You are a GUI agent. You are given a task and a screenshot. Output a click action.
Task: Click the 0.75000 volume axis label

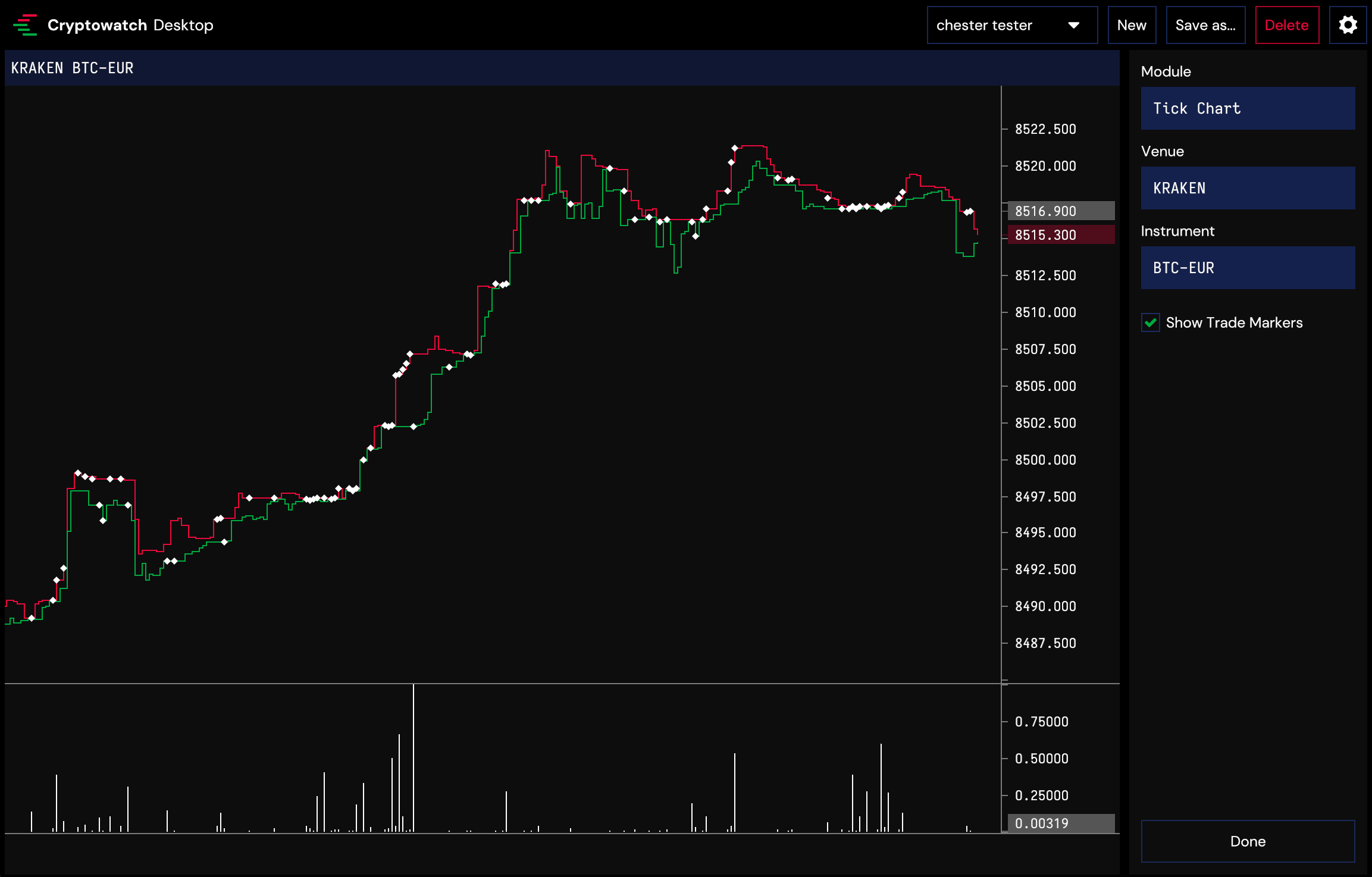pyautogui.click(x=1042, y=722)
